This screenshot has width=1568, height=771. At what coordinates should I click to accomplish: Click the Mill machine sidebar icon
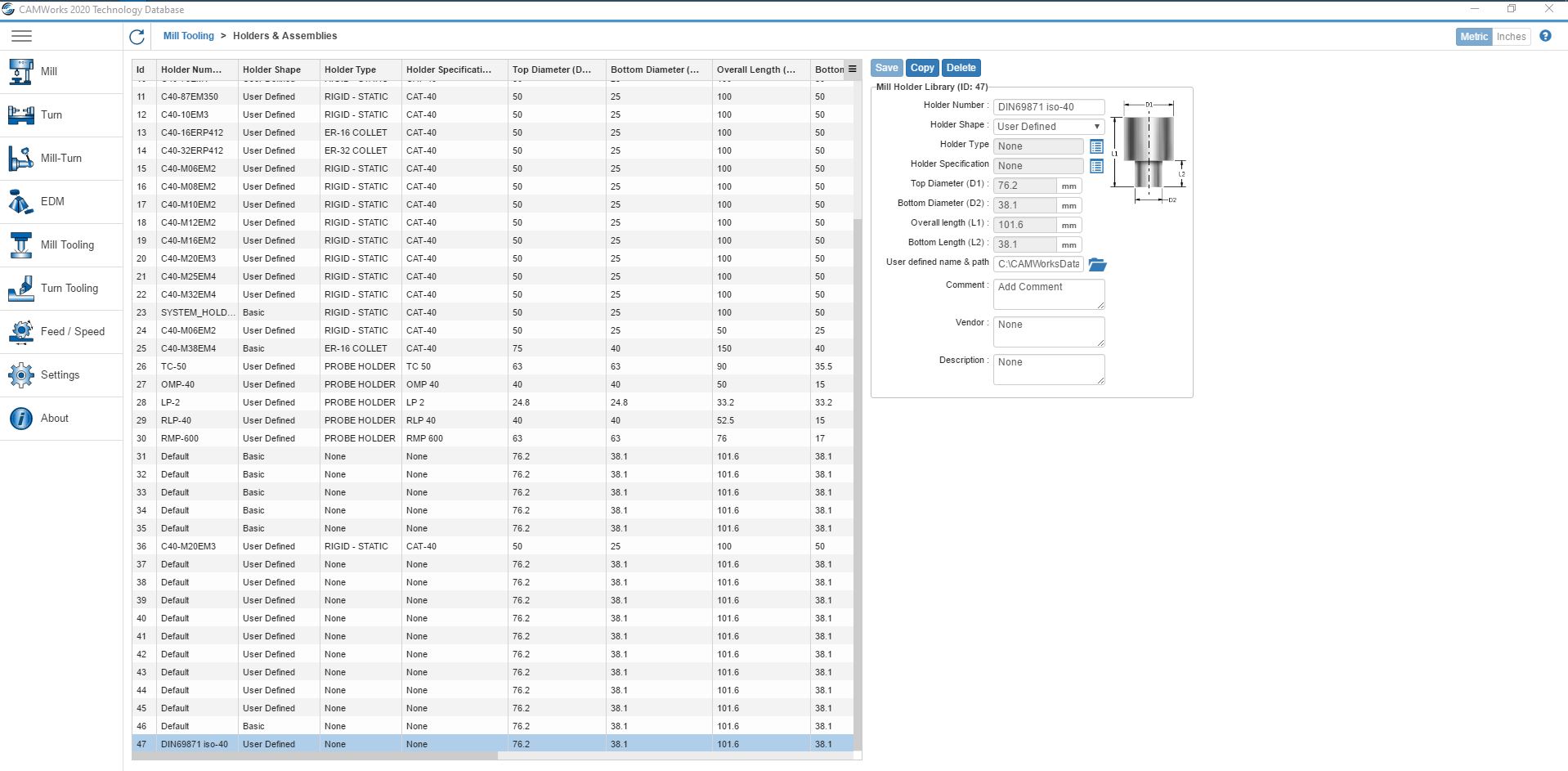pos(20,71)
